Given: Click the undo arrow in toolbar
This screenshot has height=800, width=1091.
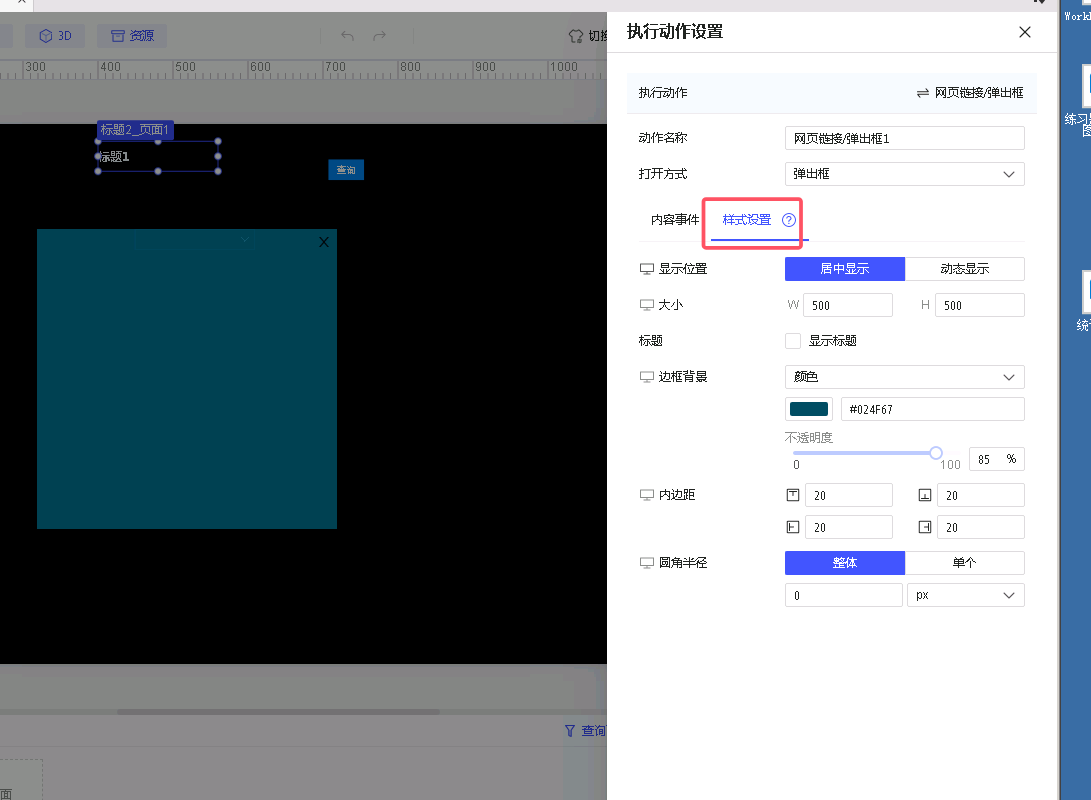Looking at the screenshot, I should click(x=347, y=35).
